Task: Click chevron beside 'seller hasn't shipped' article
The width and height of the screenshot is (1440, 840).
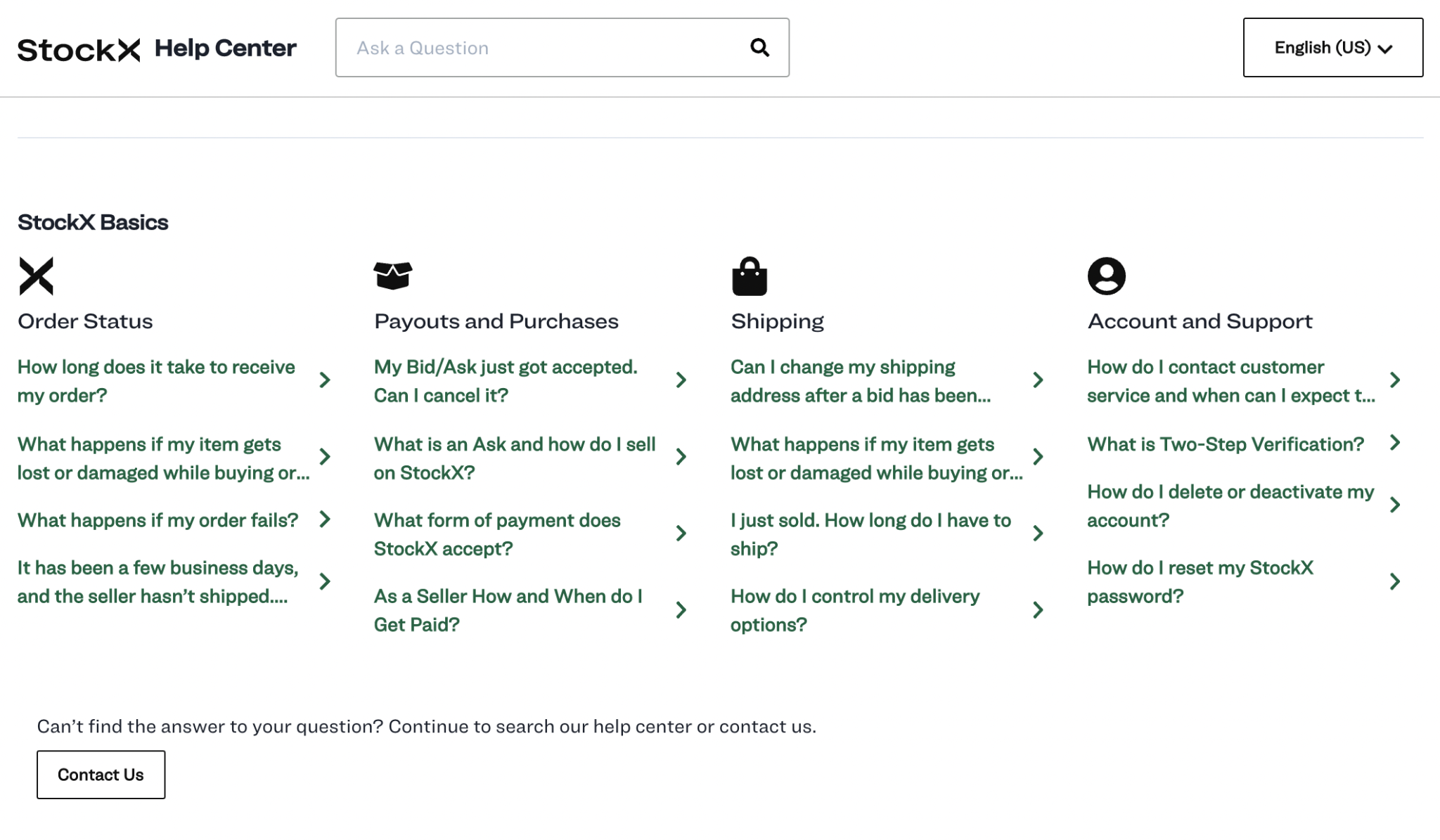Action: tap(325, 581)
